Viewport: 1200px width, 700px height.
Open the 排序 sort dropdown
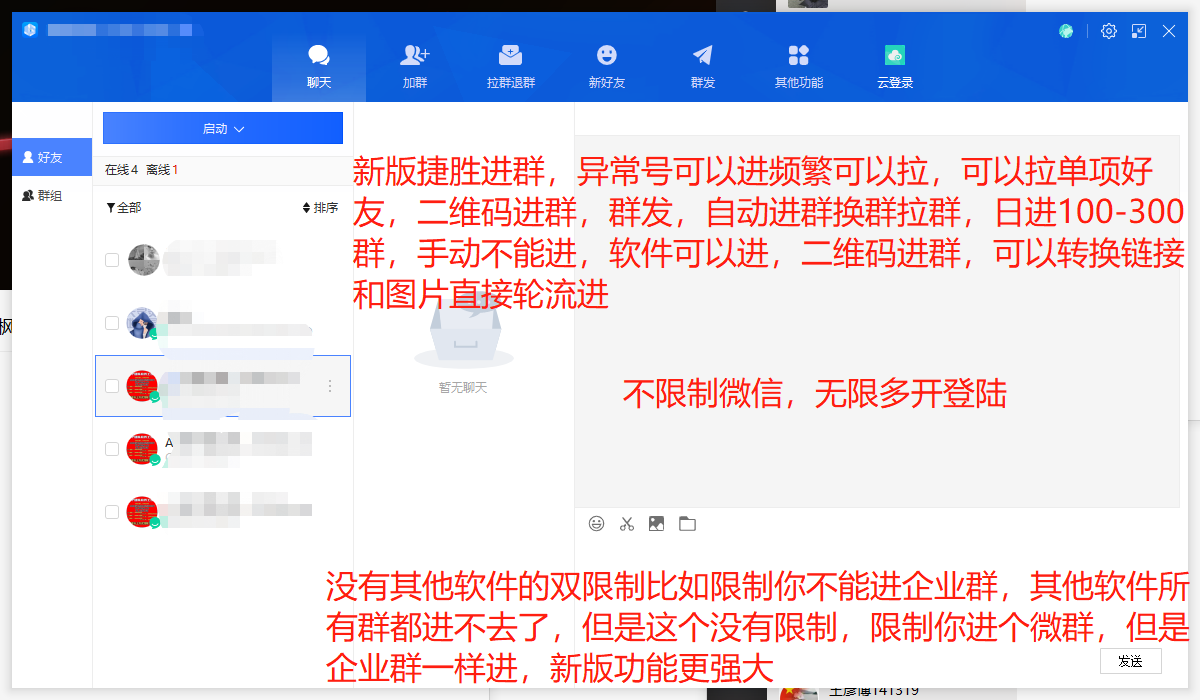[x=320, y=208]
